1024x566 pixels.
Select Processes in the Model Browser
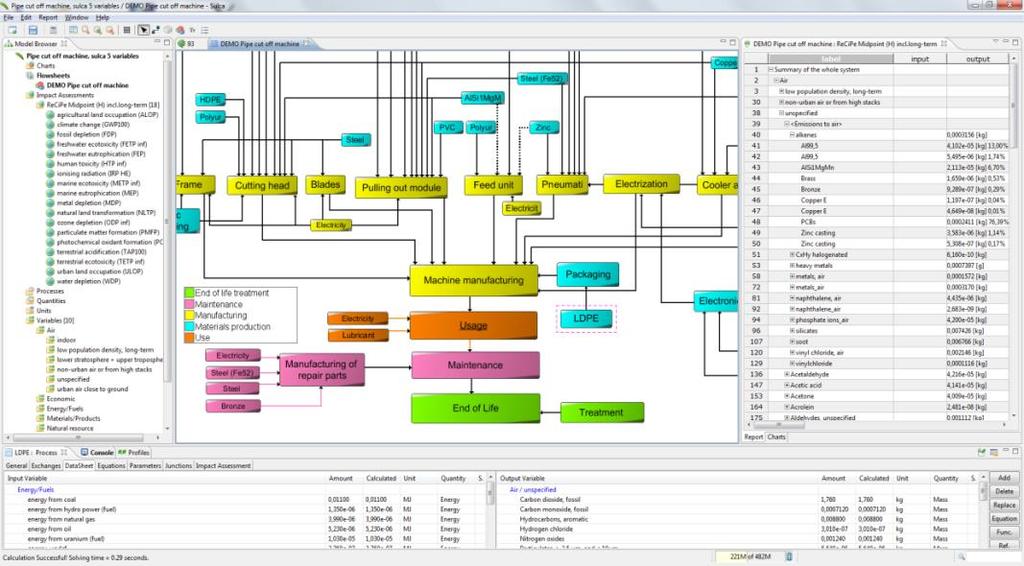(x=50, y=291)
